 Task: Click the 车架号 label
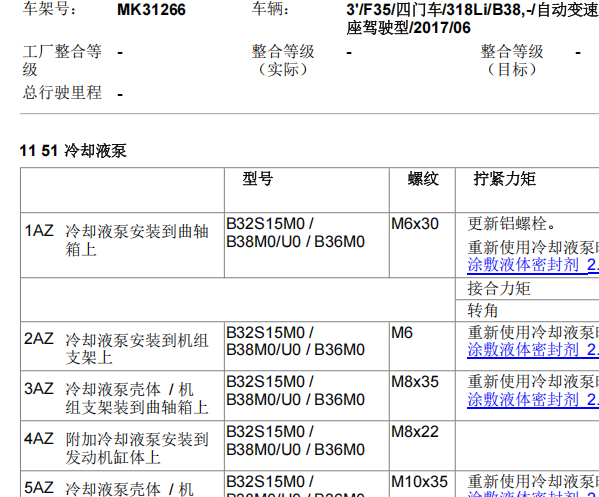49,9
